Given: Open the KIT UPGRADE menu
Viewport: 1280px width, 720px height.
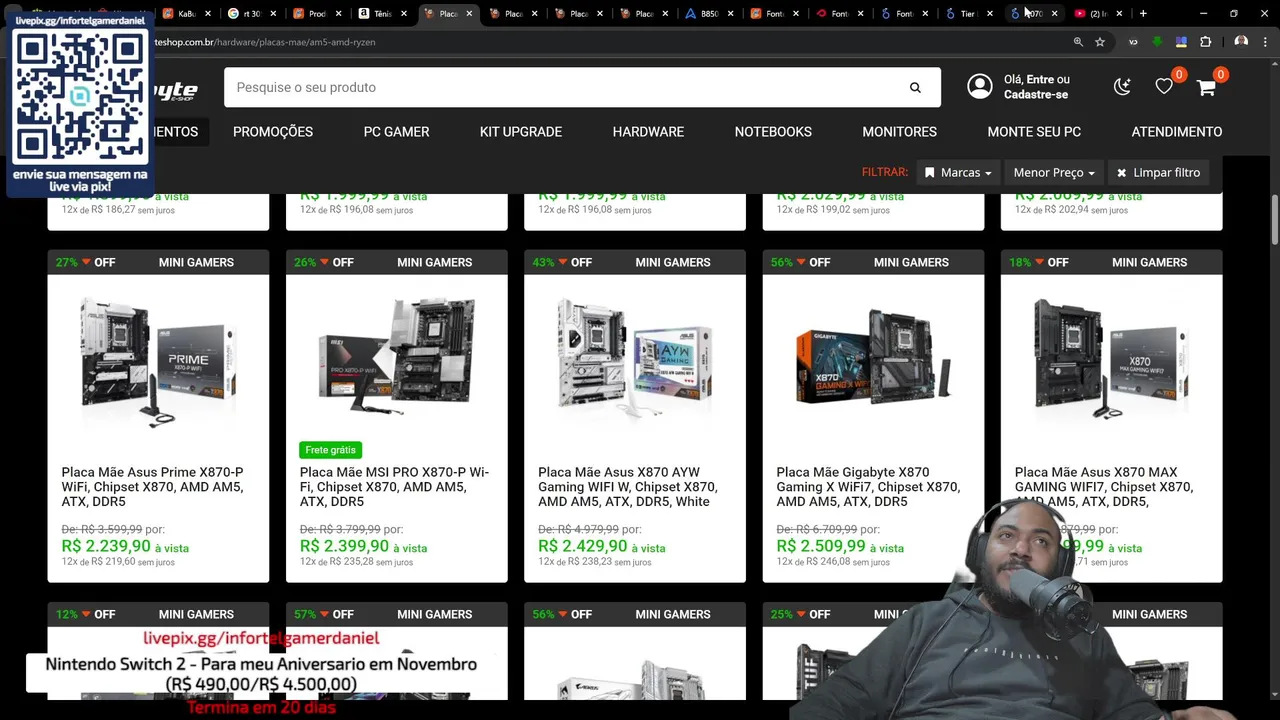Looking at the screenshot, I should [x=521, y=132].
